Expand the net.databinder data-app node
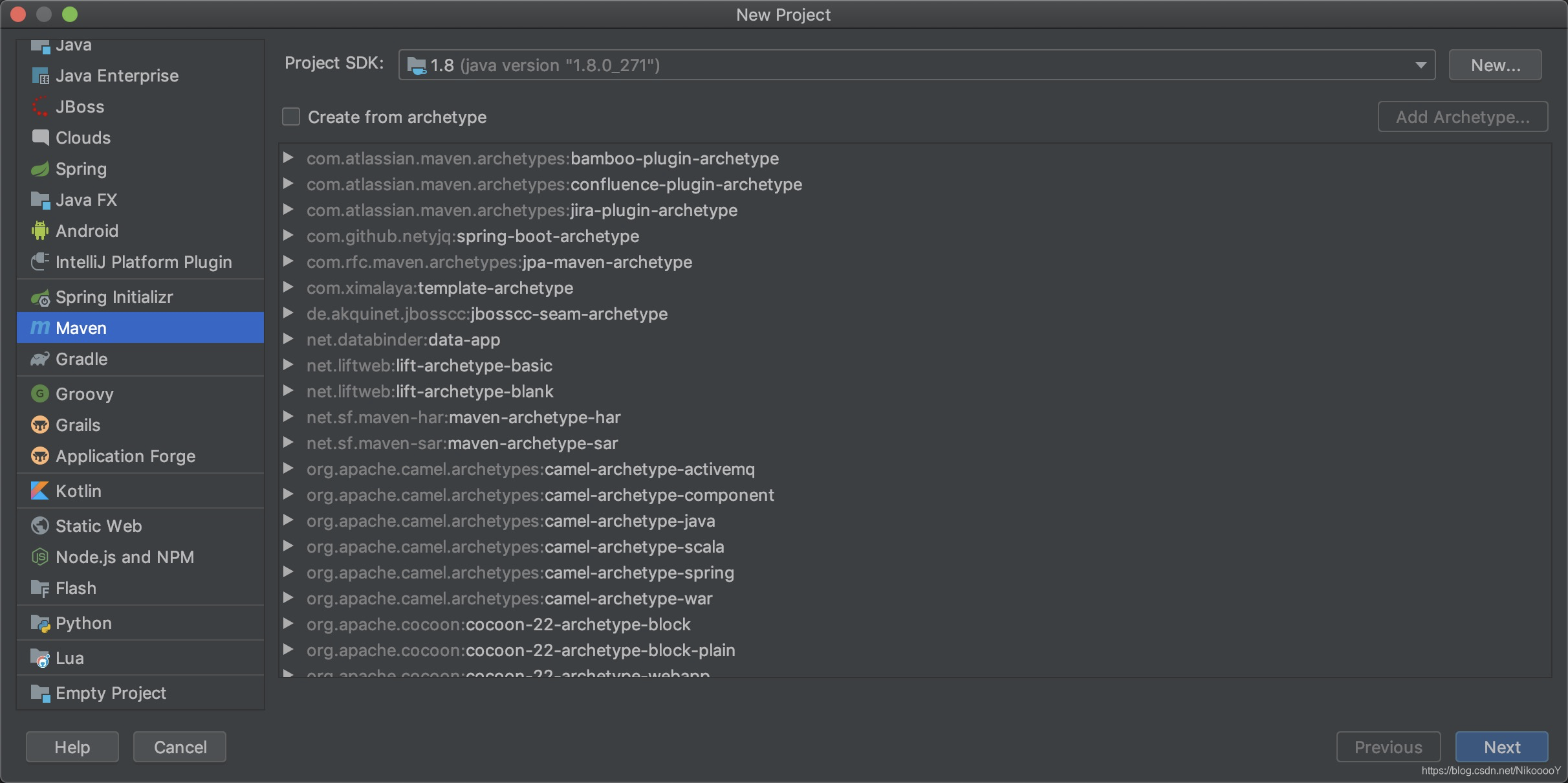The width and height of the screenshot is (1568, 783). (289, 339)
